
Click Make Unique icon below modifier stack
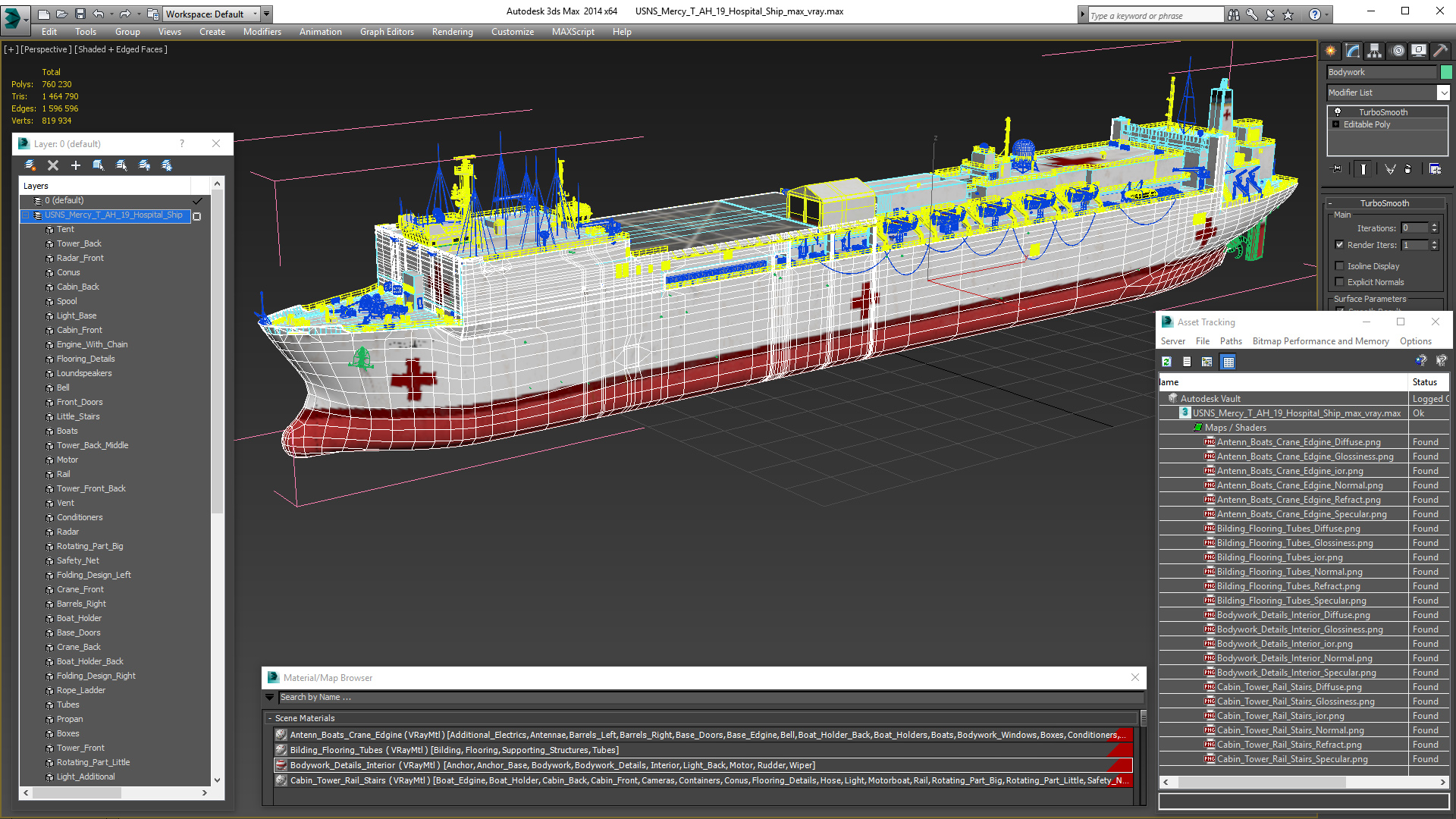click(x=1390, y=169)
